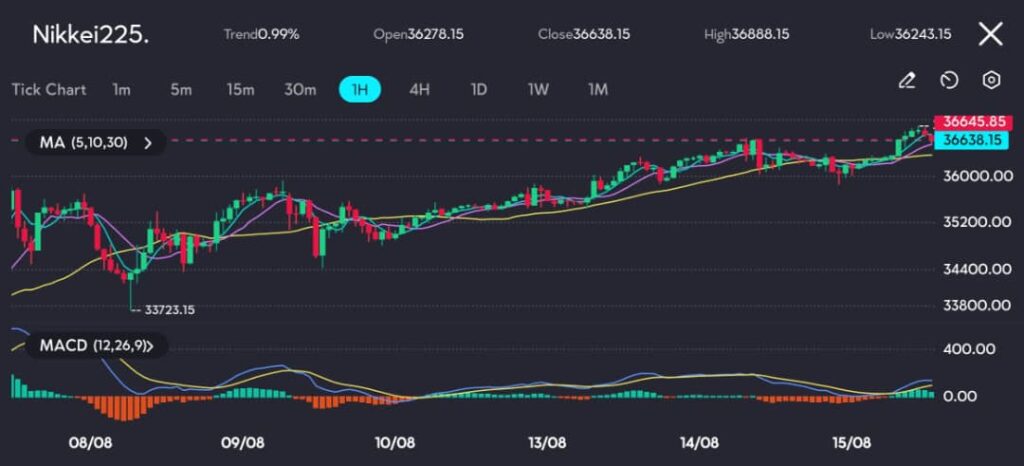
Task: Select the 5m timeframe
Action: [x=181, y=89]
